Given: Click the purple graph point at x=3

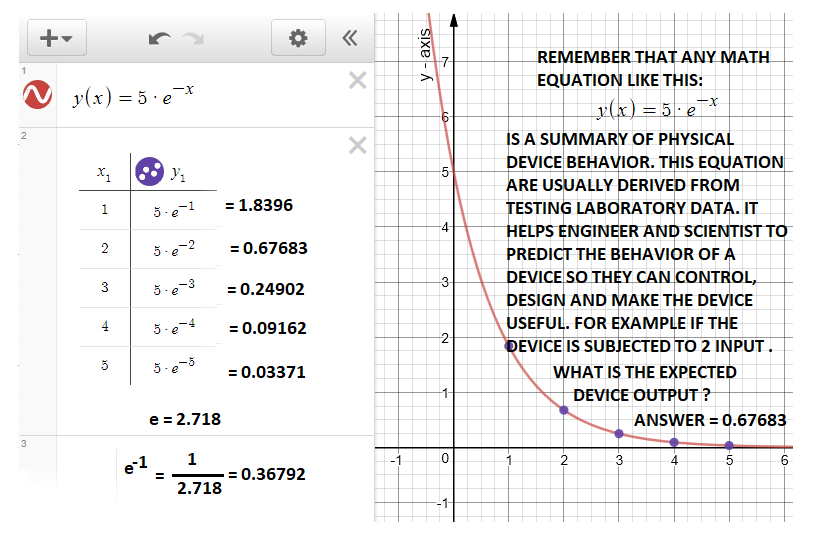Looking at the screenshot, I should point(619,433).
